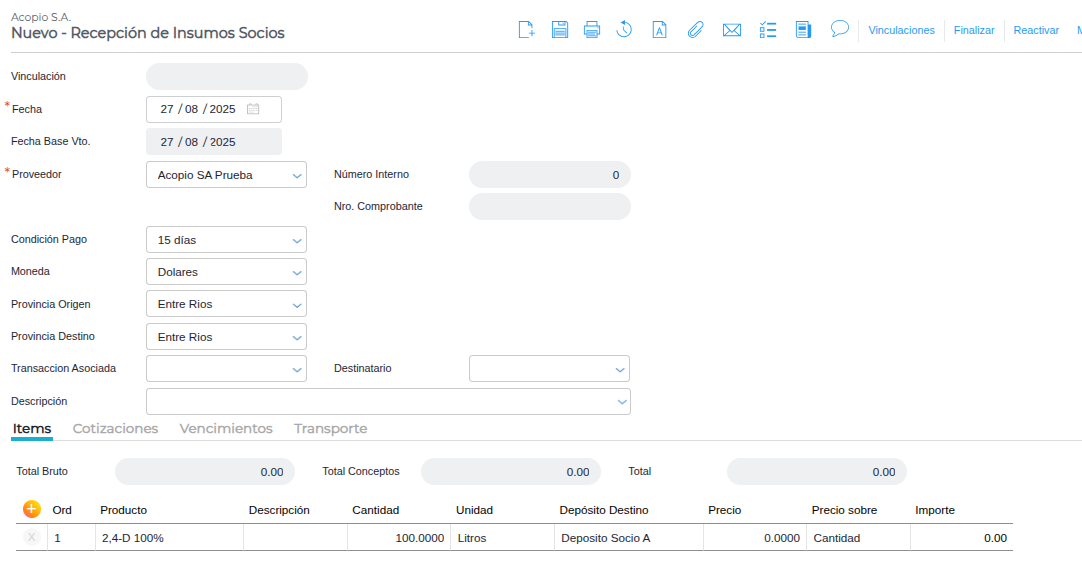Expand the Moneda dropdown
The height and width of the screenshot is (579, 1082).
pos(297,272)
